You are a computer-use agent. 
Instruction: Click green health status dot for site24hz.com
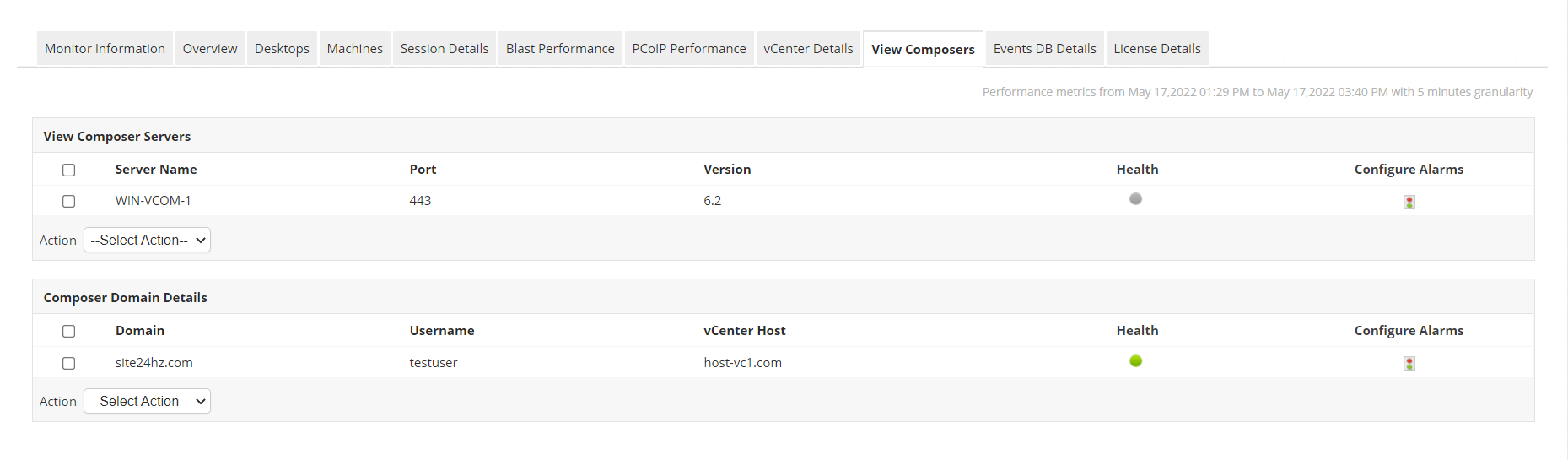coord(1135,361)
